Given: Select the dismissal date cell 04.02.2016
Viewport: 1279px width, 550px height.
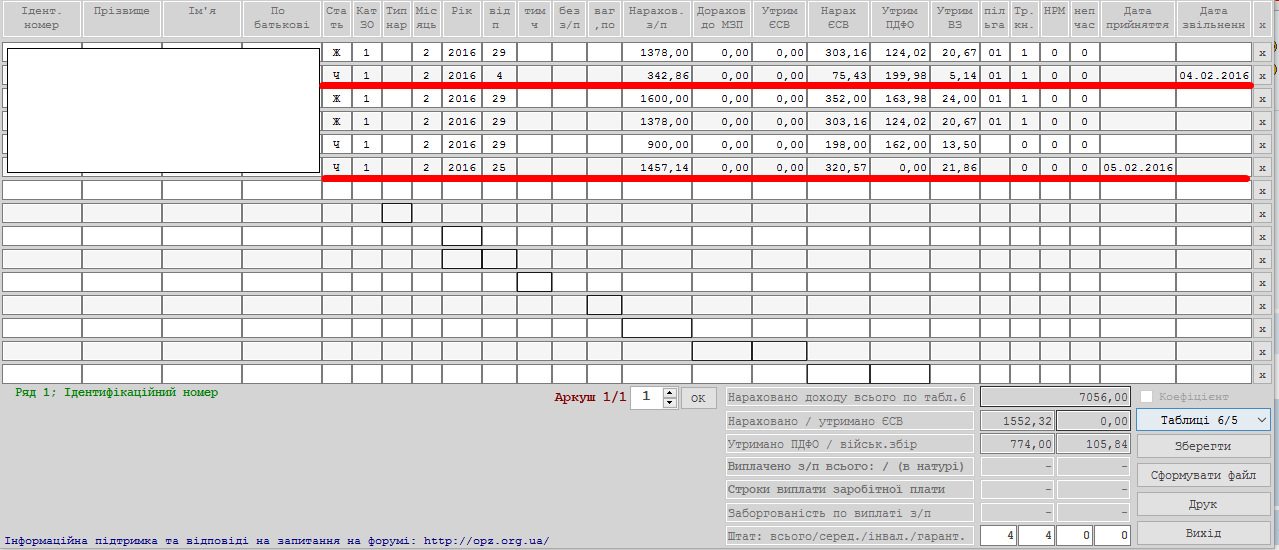Looking at the screenshot, I should tap(1214, 75).
